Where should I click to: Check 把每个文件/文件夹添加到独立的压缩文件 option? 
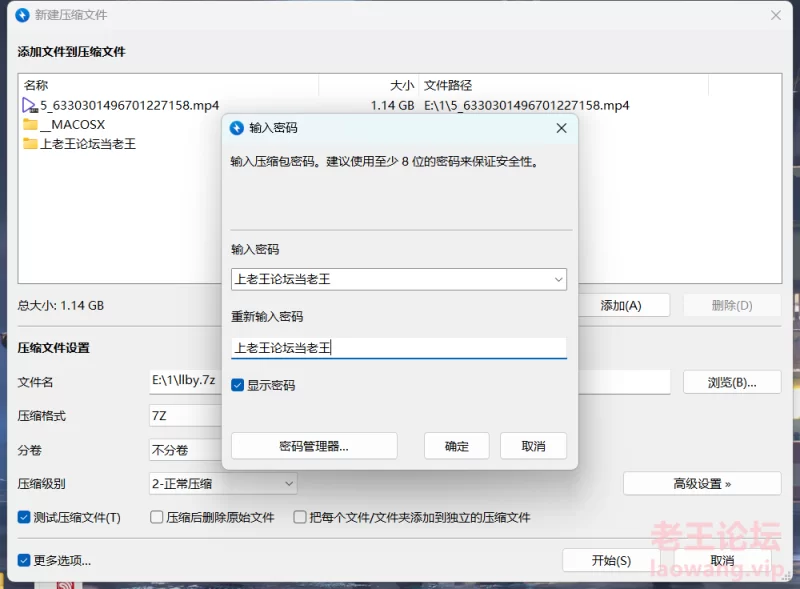pyautogui.click(x=299, y=518)
